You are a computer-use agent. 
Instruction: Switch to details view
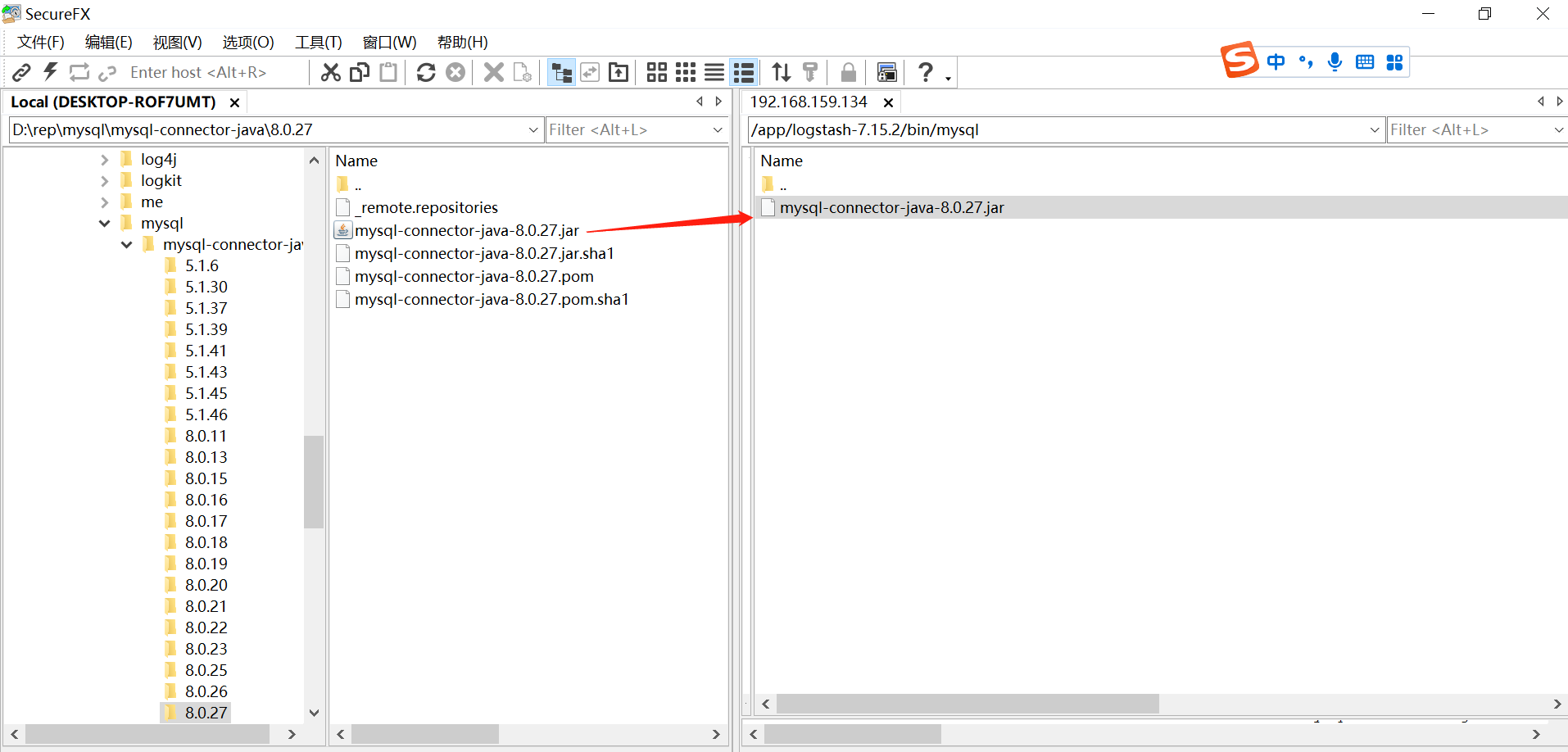(744, 73)
